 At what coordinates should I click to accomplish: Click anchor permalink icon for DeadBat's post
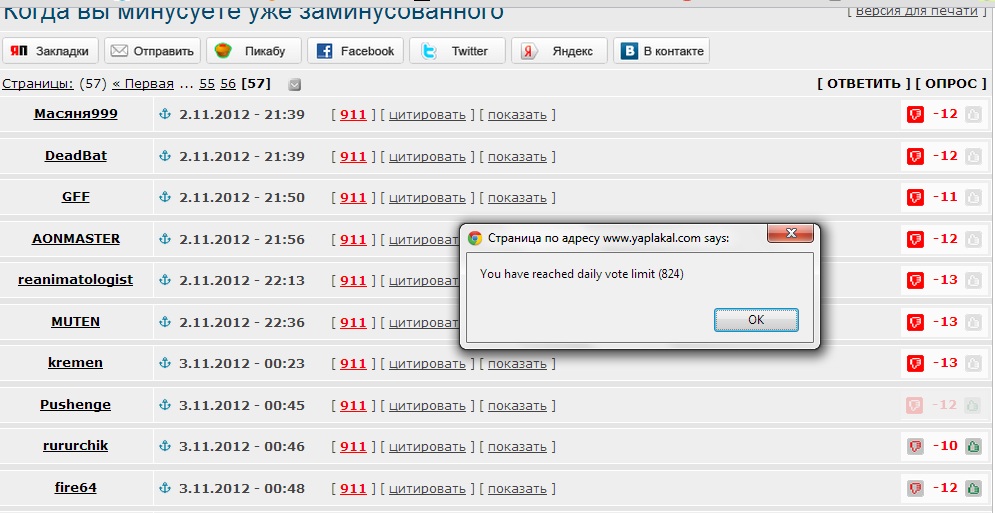166,156
